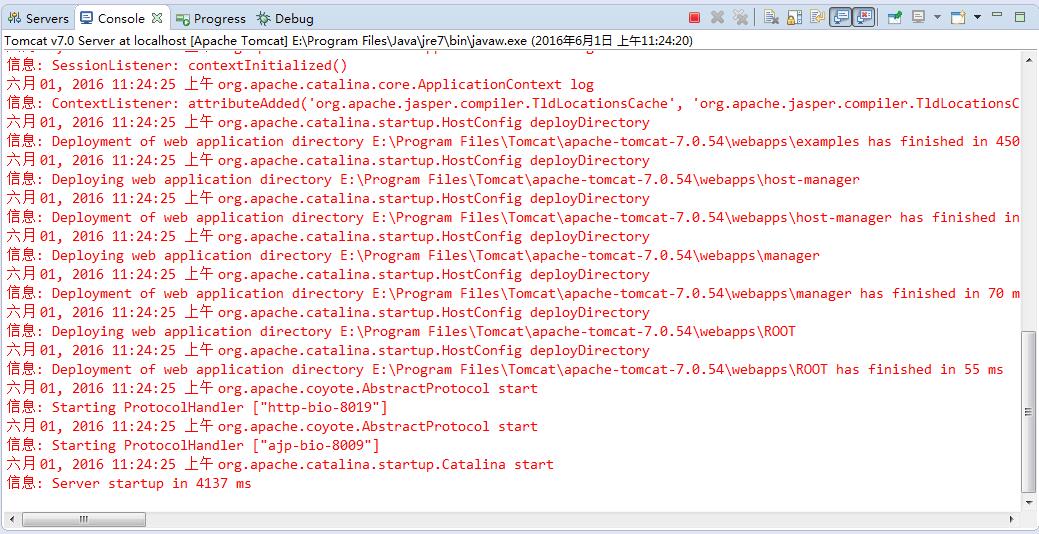Click the vertical scrollbar thumb

coord(1027,412)
